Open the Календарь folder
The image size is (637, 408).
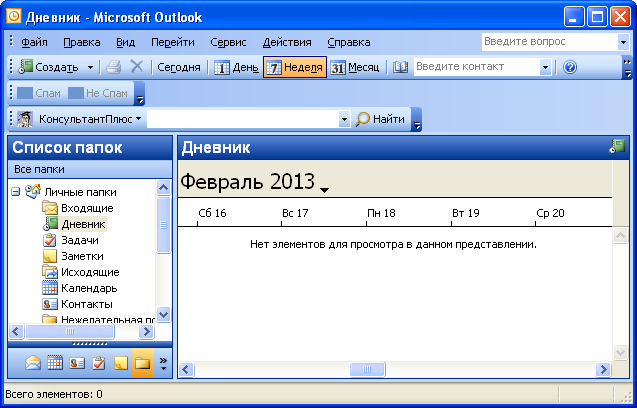[89, 288]
